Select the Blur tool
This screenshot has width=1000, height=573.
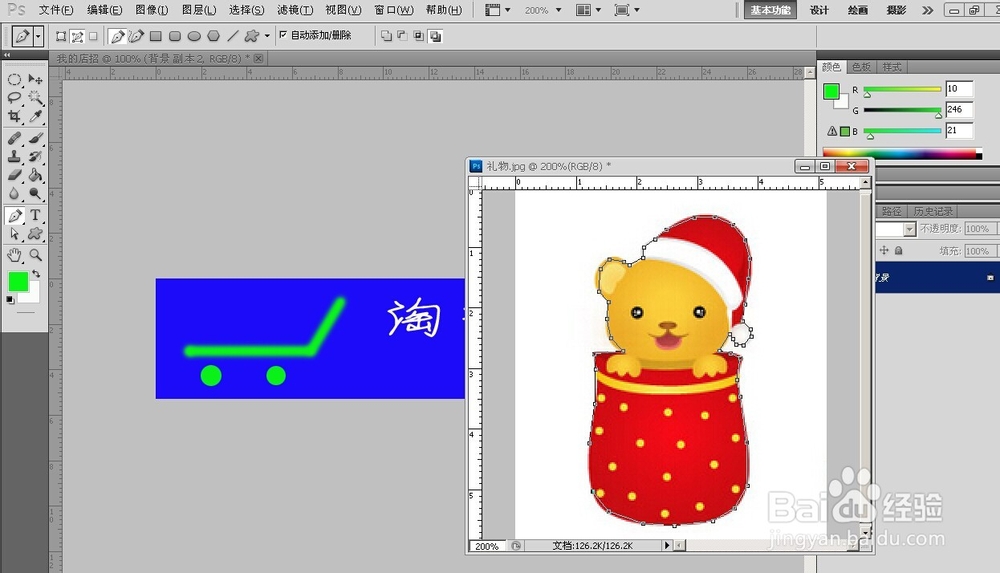14,193
